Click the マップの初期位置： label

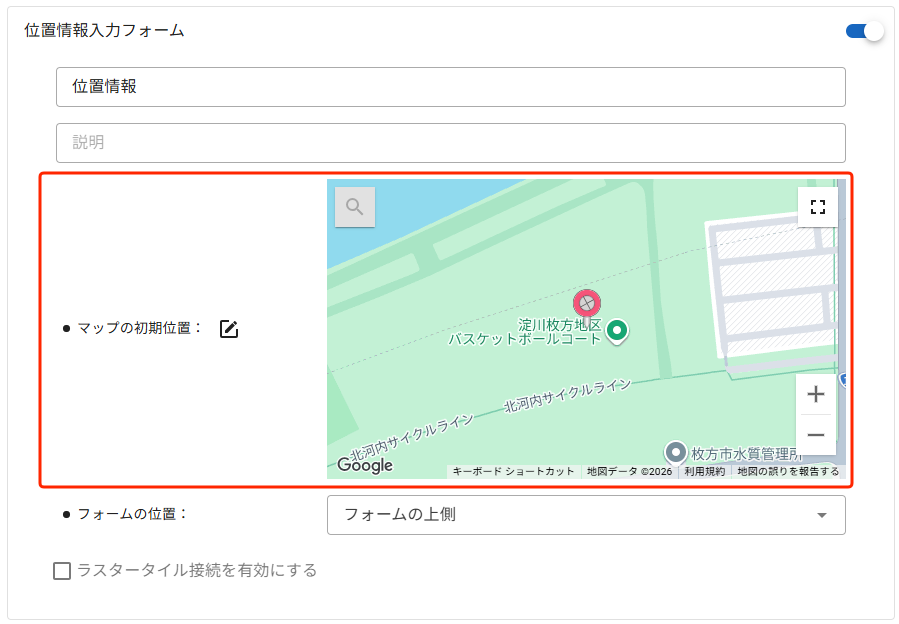point(140,328)
